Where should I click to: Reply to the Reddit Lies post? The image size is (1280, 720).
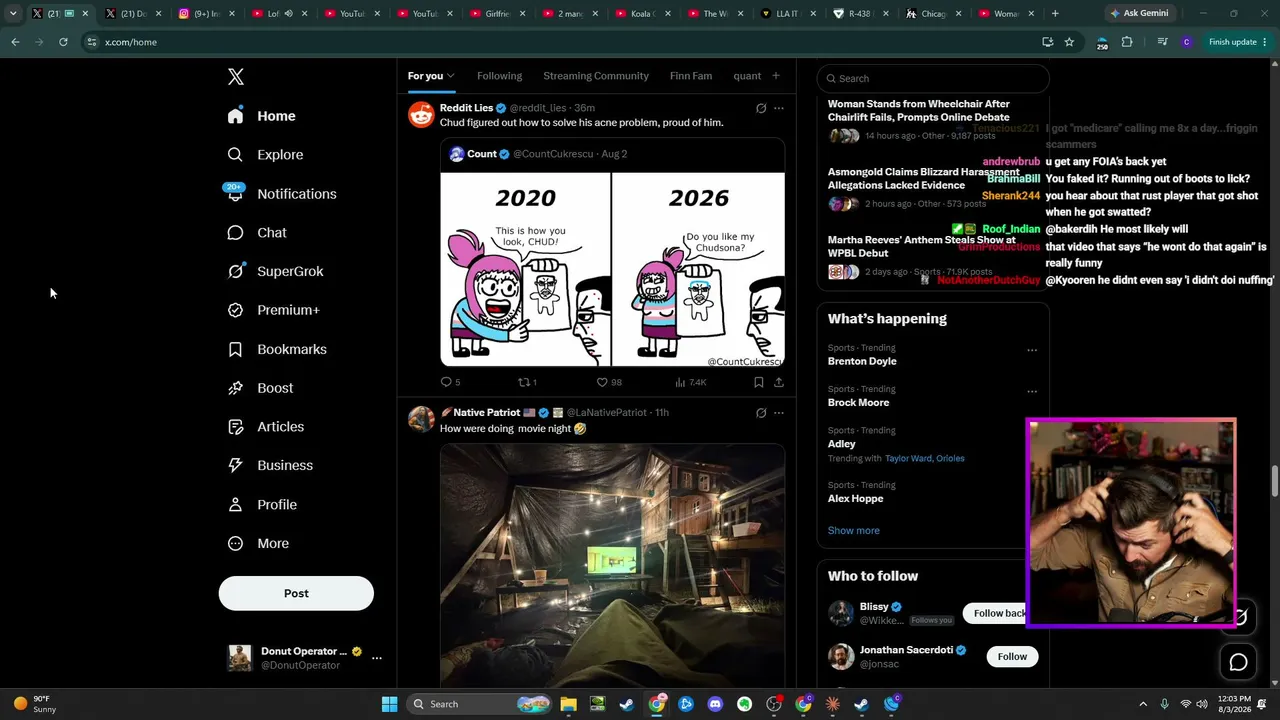(450, 382)
